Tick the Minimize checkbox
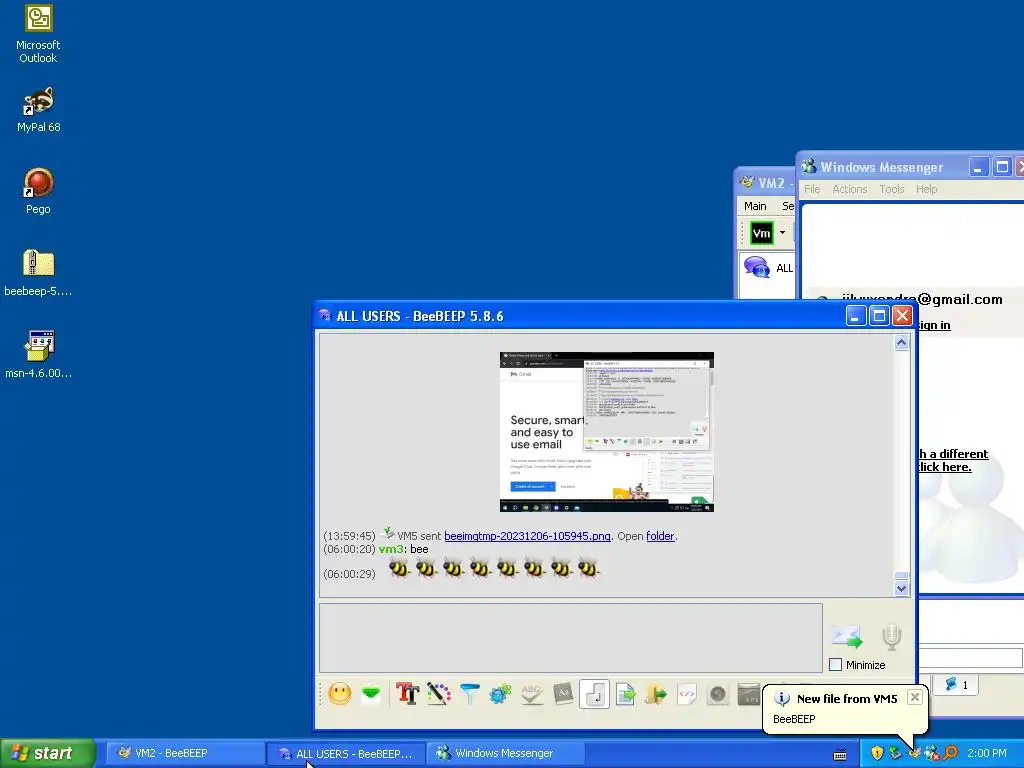The image size is (1024, 768). click(x=835, y=665)
